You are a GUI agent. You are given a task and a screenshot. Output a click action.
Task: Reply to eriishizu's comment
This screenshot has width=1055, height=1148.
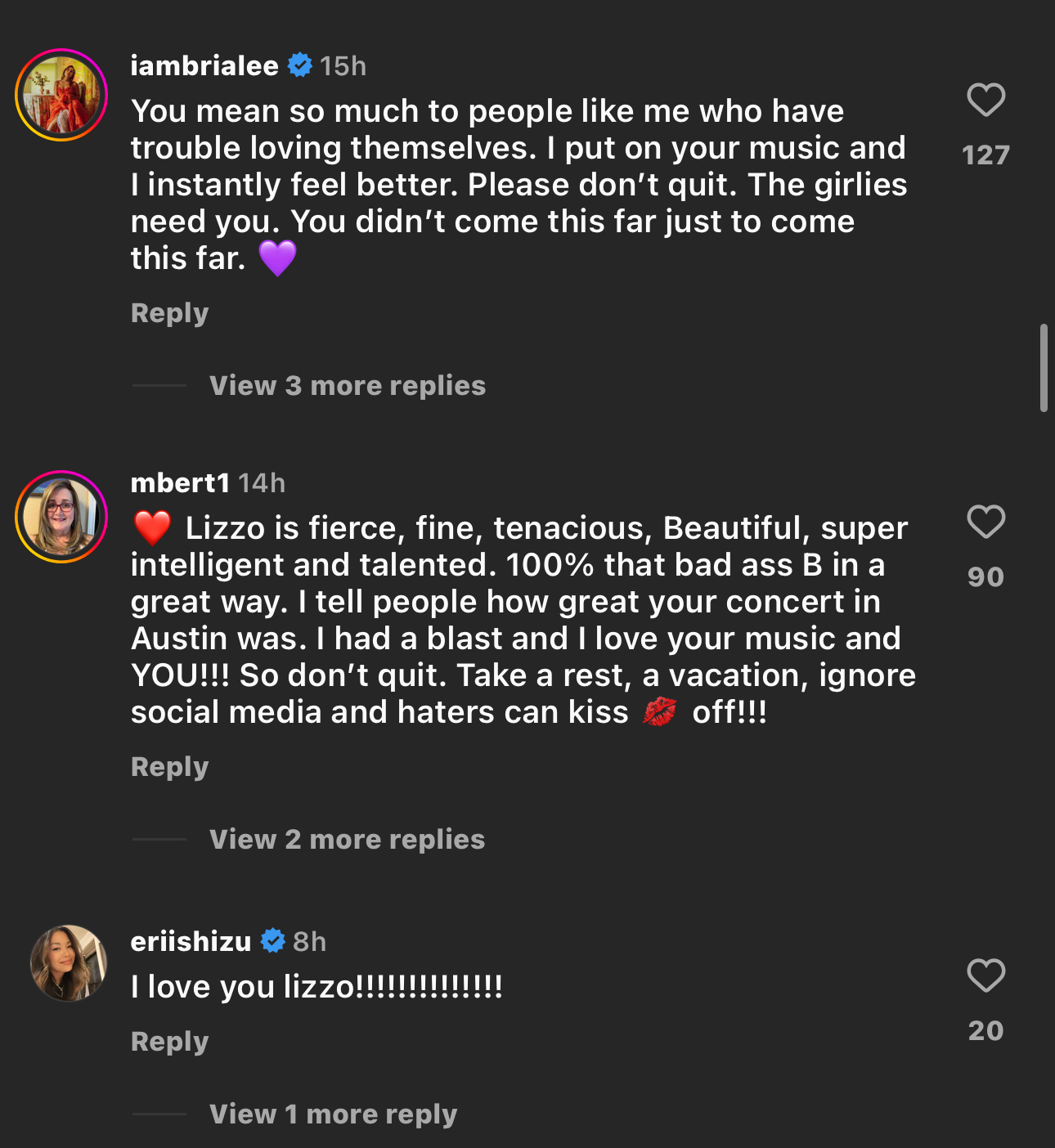point(169,1041)
